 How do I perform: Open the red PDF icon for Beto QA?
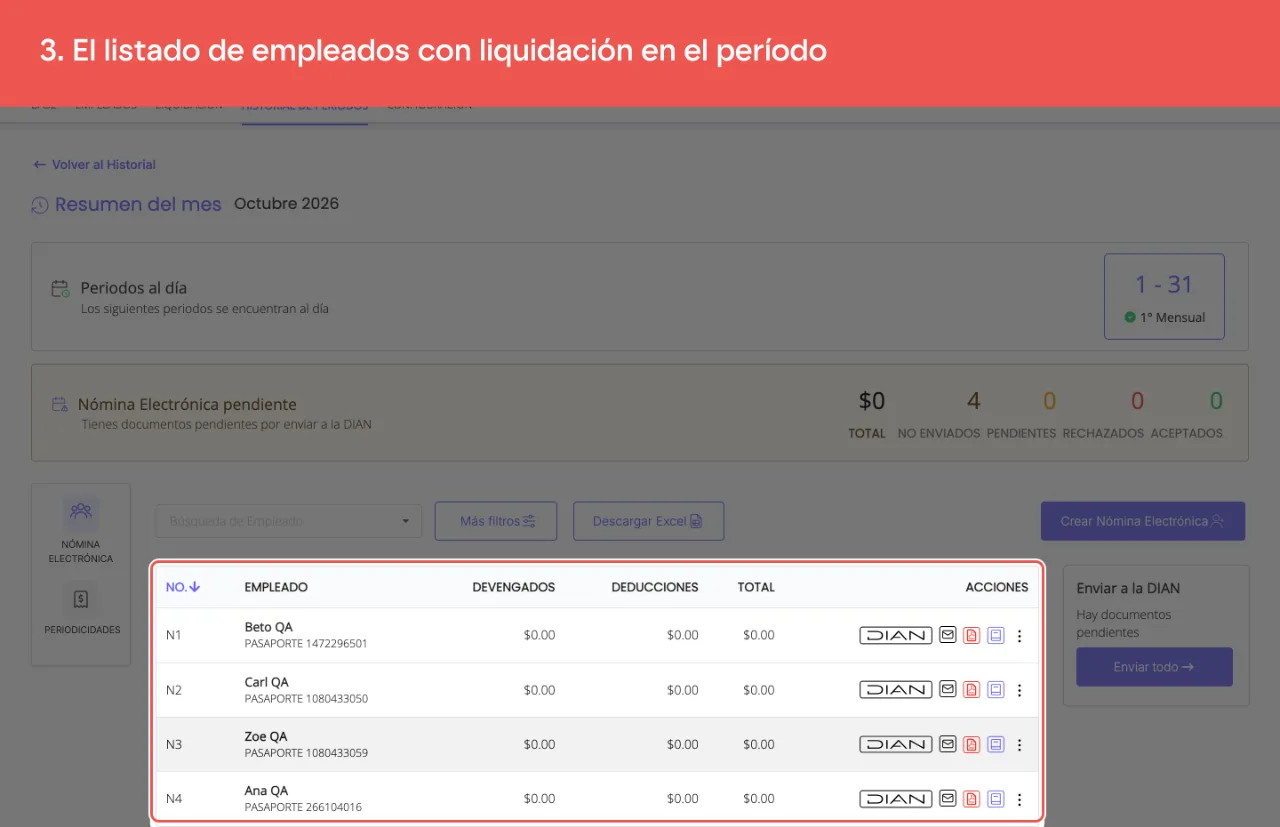[971, 635]
